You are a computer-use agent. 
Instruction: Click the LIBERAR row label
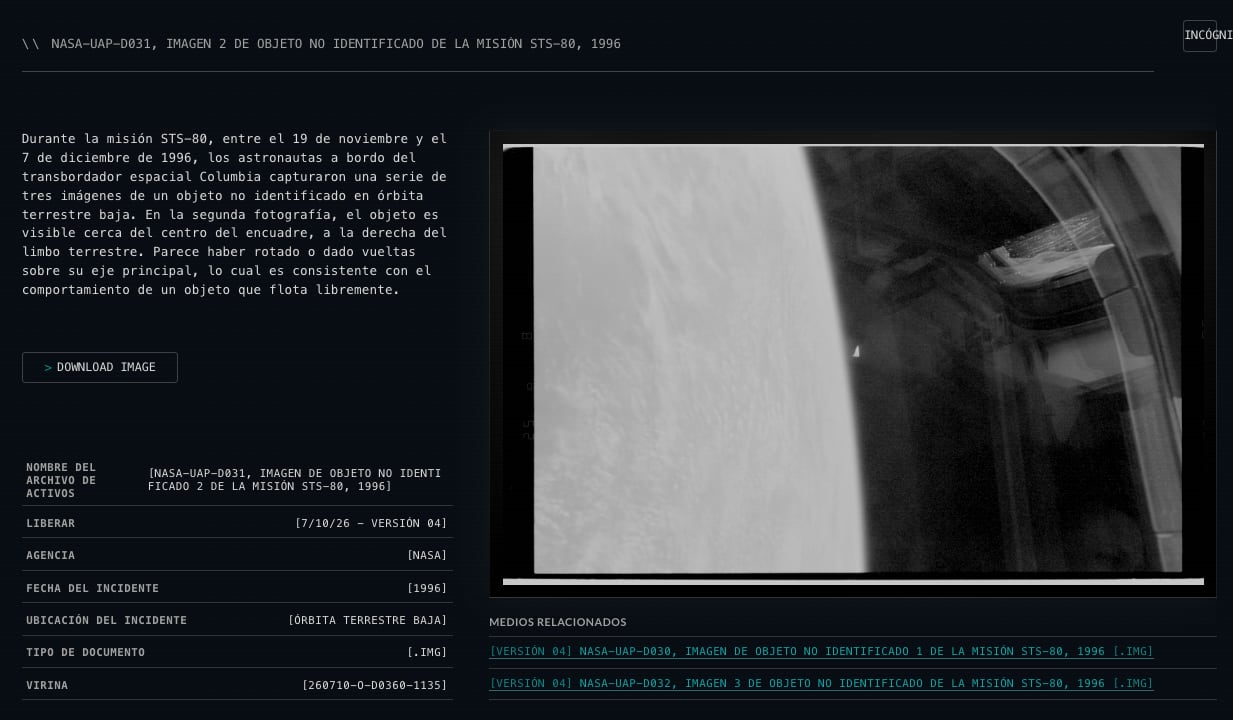(50, 524)
